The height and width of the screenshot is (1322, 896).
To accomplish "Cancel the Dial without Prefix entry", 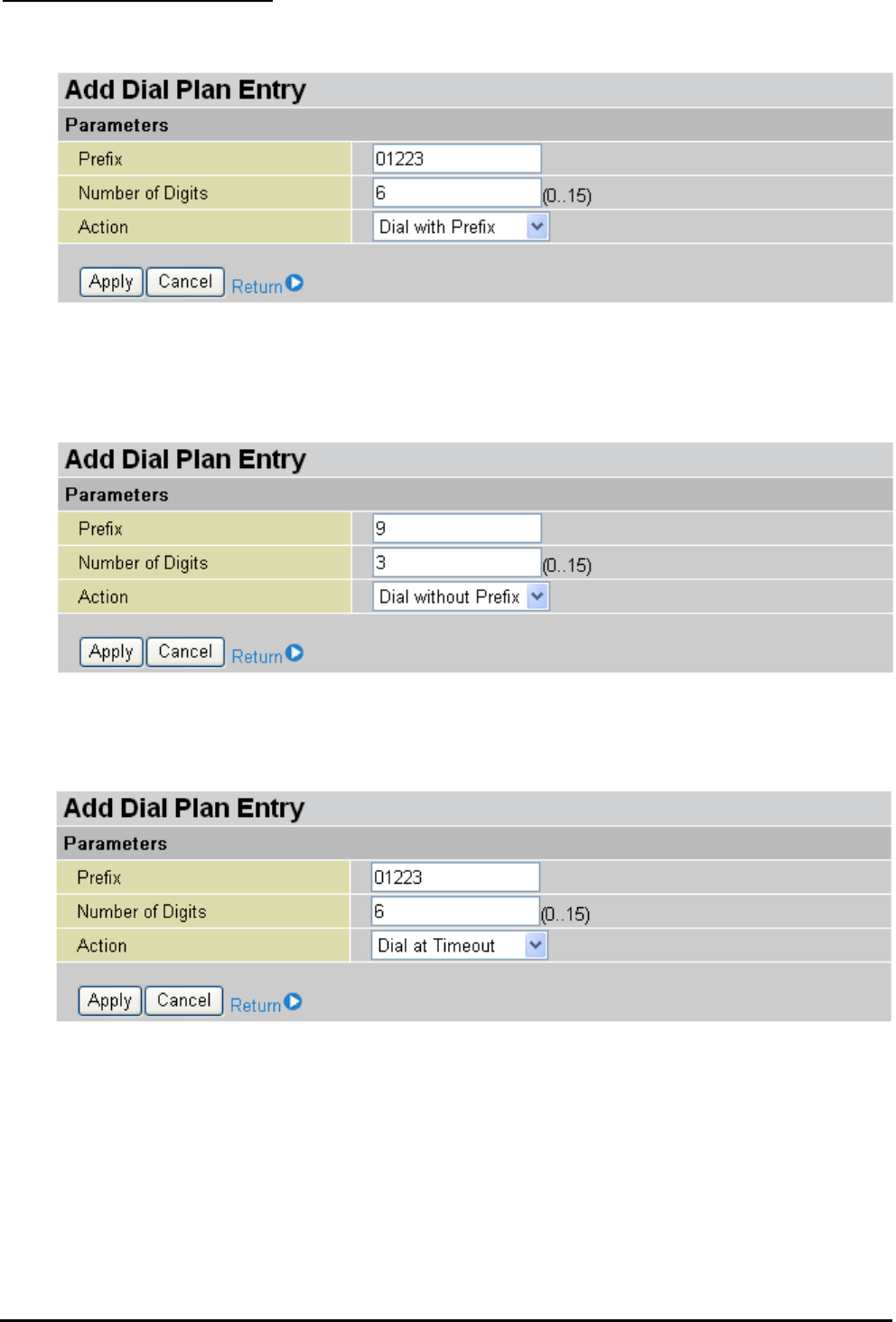I will coord(185,652).
